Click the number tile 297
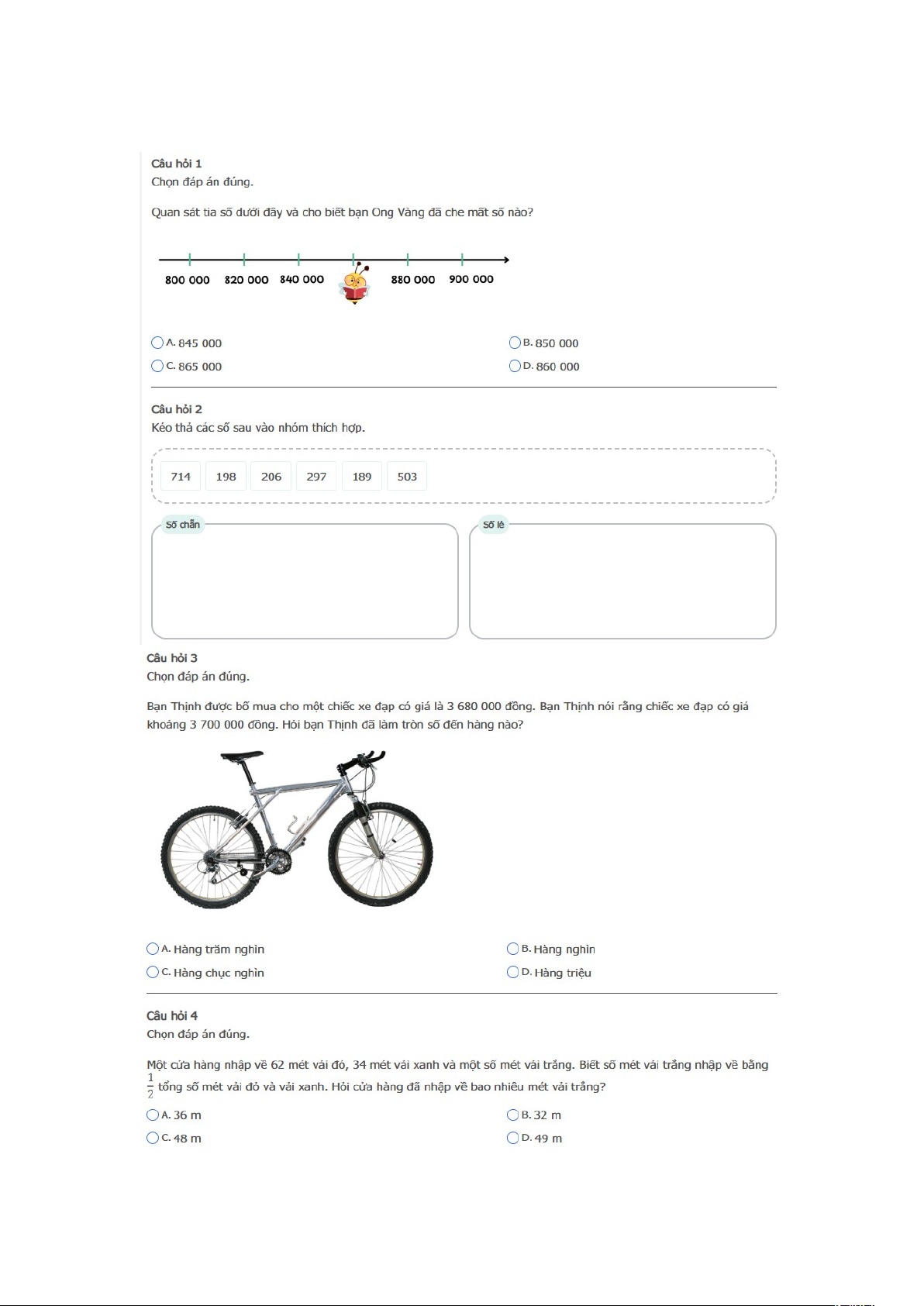924x1306 pixels. coord(316,477)
